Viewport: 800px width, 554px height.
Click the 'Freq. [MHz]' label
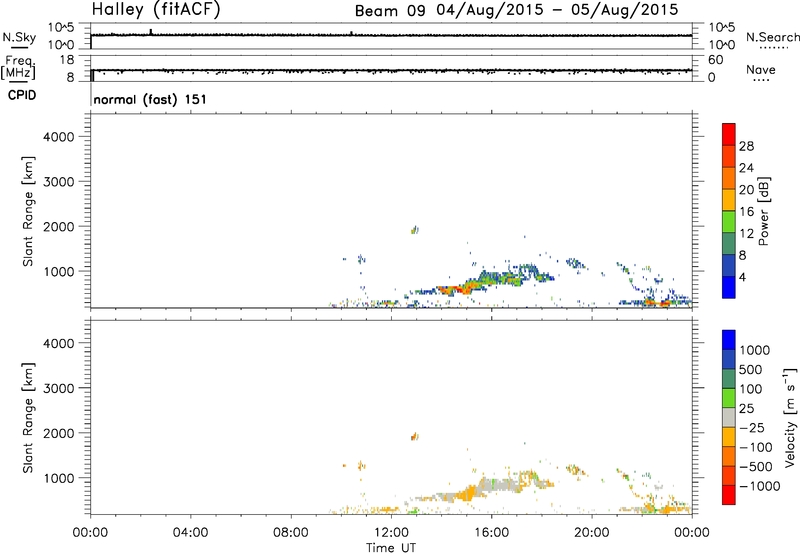coord(18,67)
